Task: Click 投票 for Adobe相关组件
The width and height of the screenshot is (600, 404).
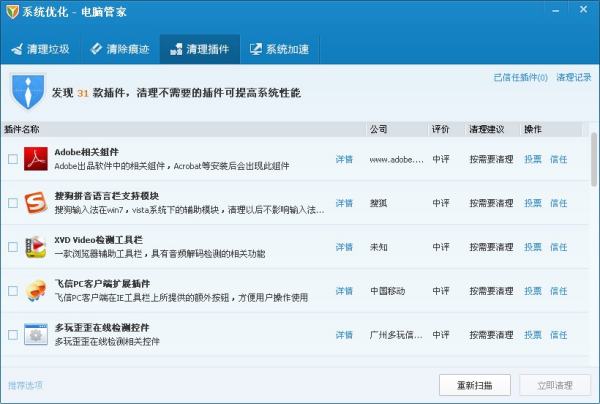Action: [x=533, y=159]
